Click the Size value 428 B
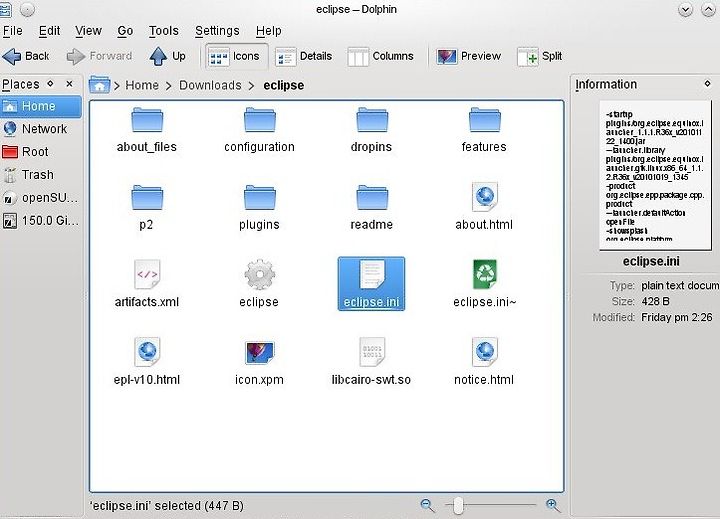Image resolution: width=720 pixels, height=519 pixels. (655, 302)
